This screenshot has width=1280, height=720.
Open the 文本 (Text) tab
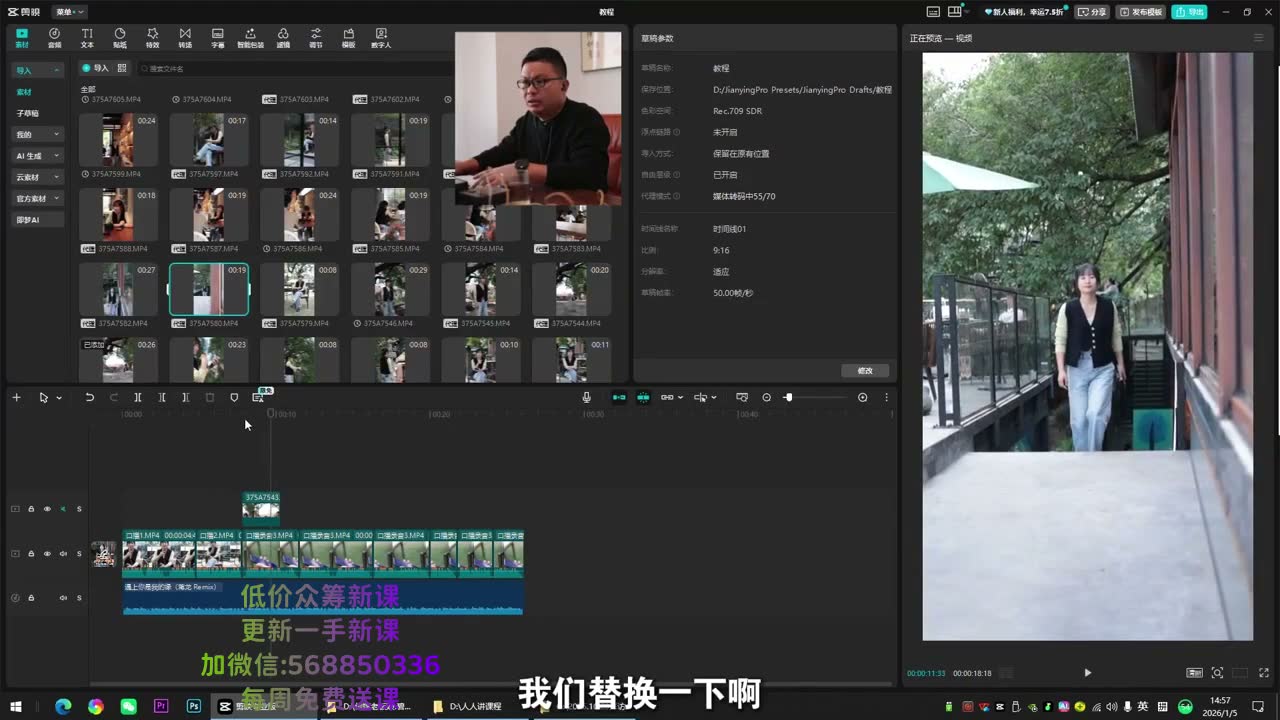[87, 38]
